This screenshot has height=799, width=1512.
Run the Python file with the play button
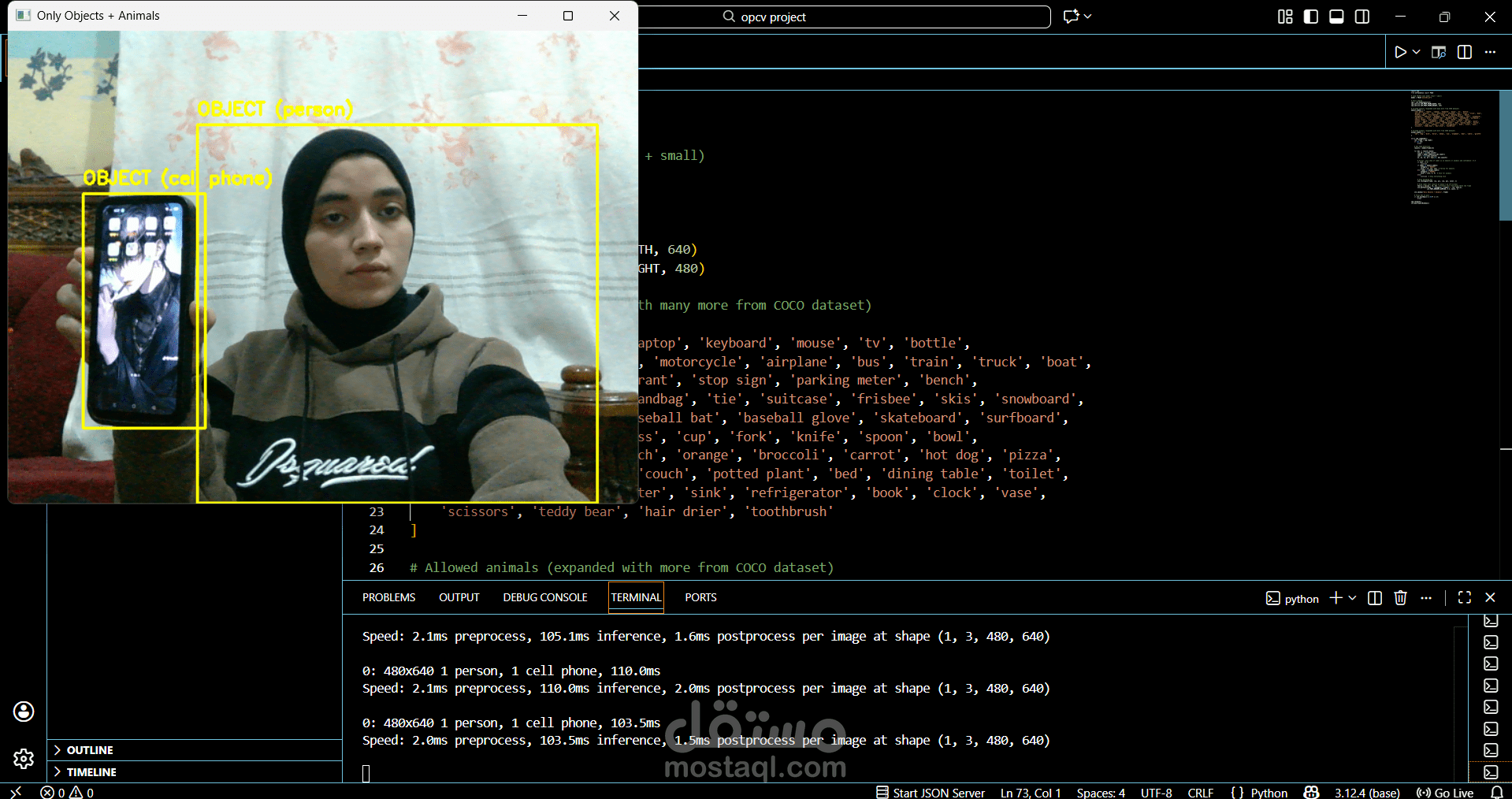(x=1400, y=52)
